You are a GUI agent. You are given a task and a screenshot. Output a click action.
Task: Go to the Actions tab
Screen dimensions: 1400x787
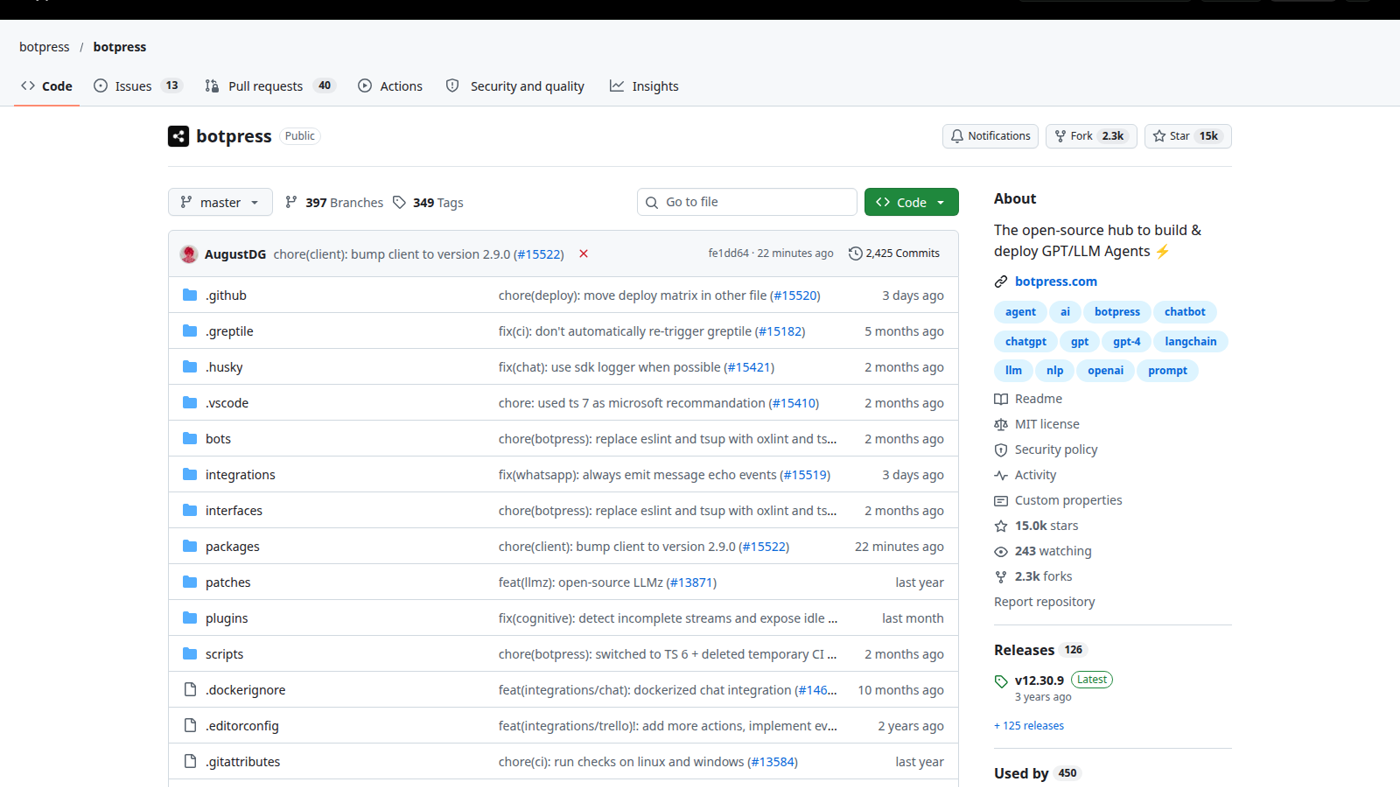(x=390, y=86)
